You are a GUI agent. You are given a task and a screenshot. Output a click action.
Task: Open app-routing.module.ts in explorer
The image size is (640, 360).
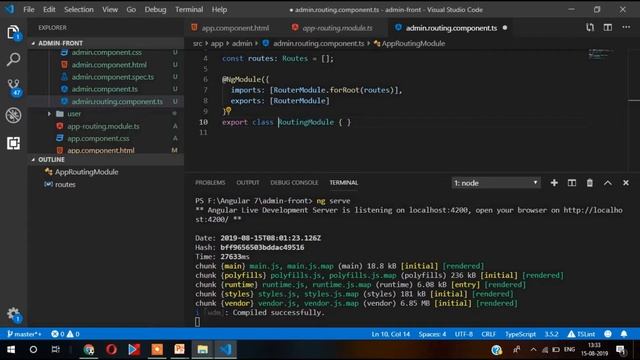103,126
